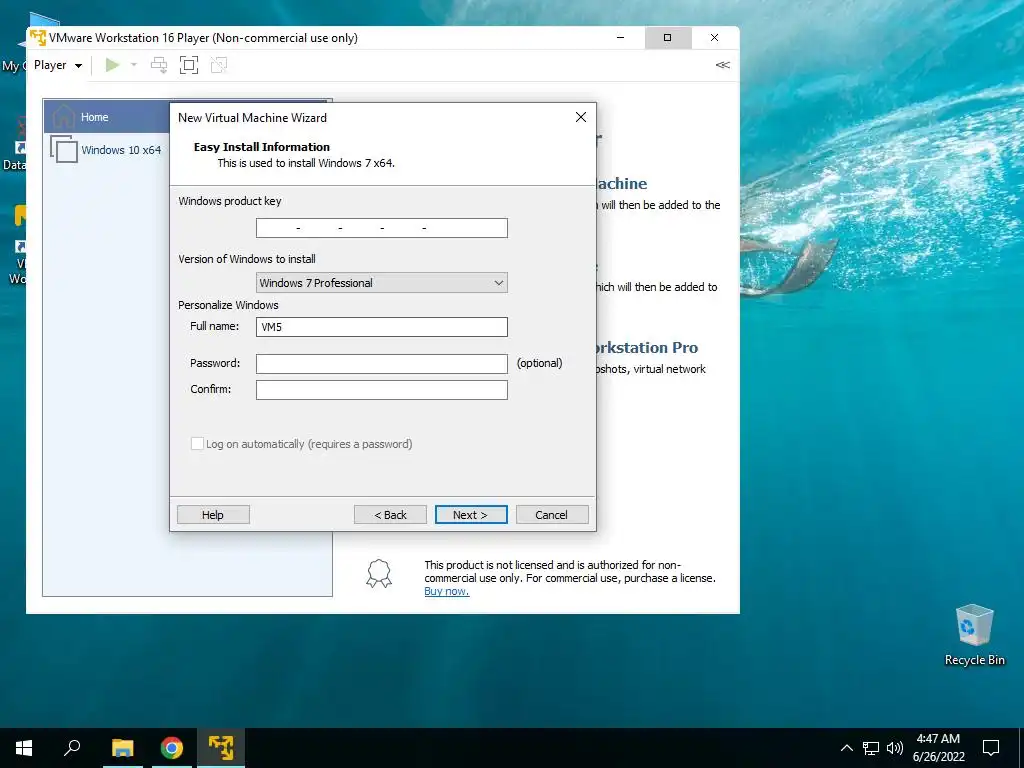
Task: Click the network status tray icon
Action: (871, 748)
